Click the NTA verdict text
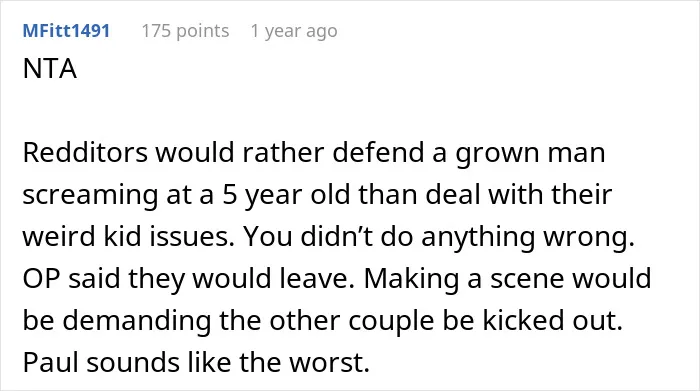The width and height of the screenshot is (700, 391). pos(50,69)
